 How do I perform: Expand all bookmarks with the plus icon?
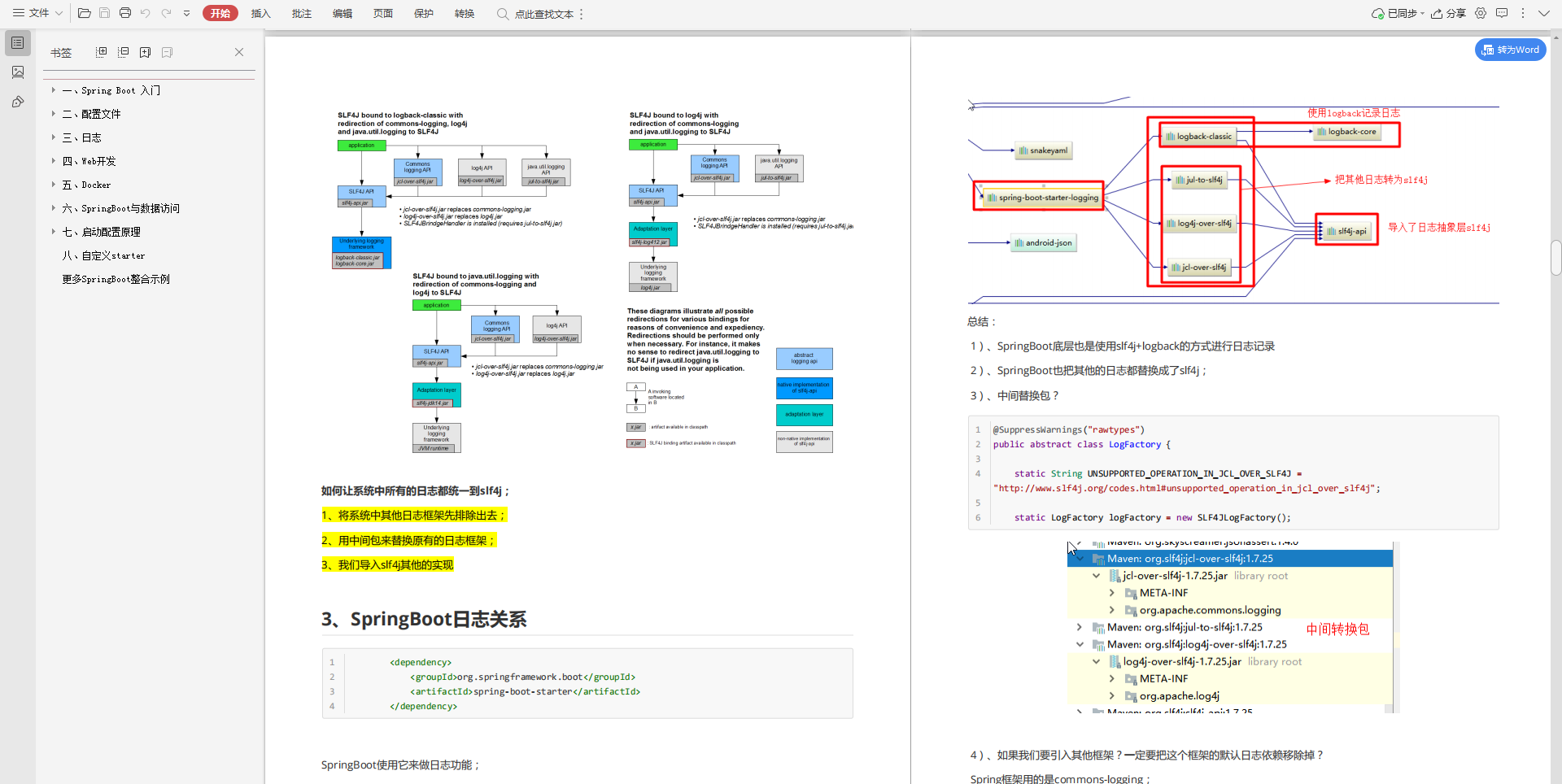click(102, 52)
